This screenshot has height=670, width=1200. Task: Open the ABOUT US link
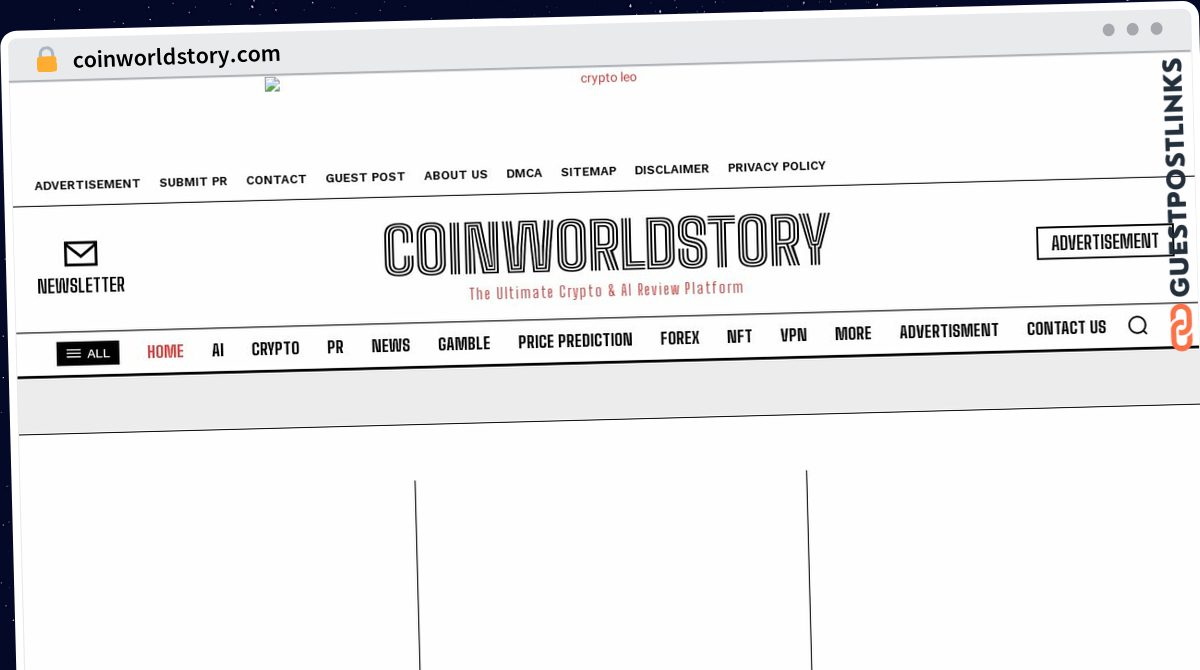456,175
